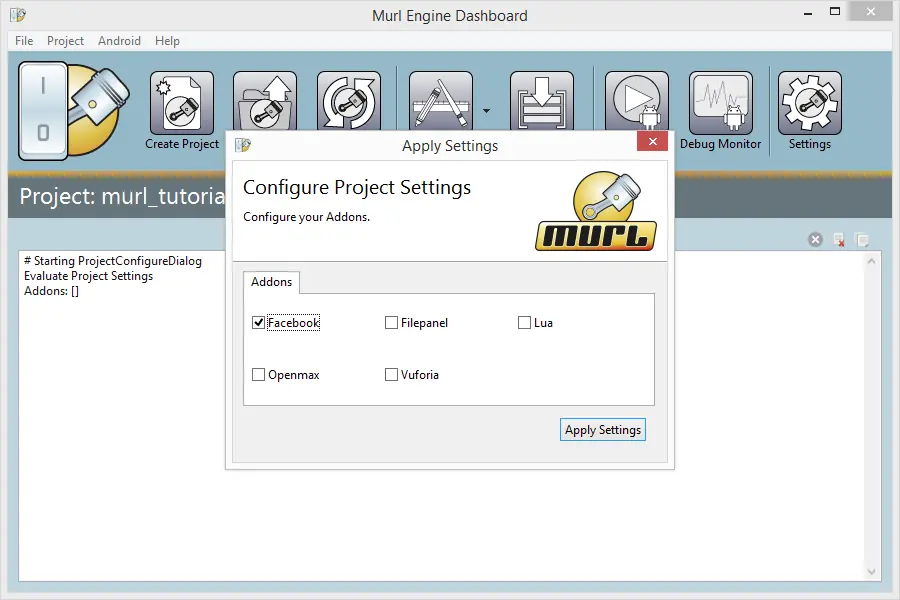Click the Create Project toolbar icon

[181, 103]
